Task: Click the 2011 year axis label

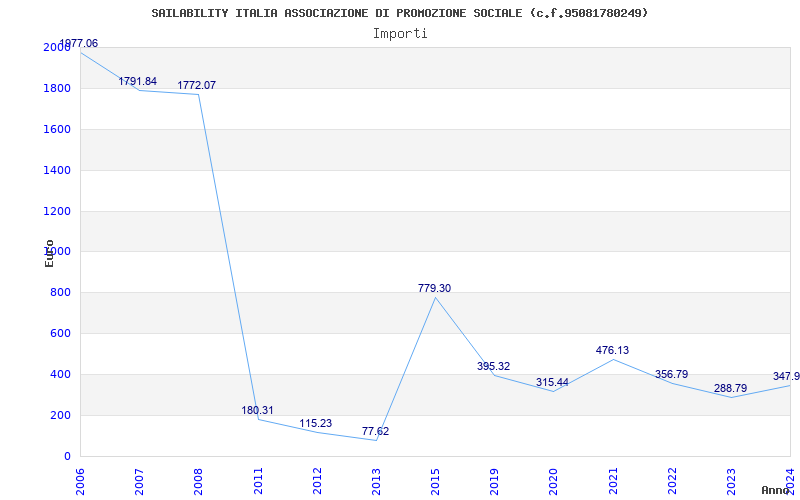Action: (x=258, y=482)
